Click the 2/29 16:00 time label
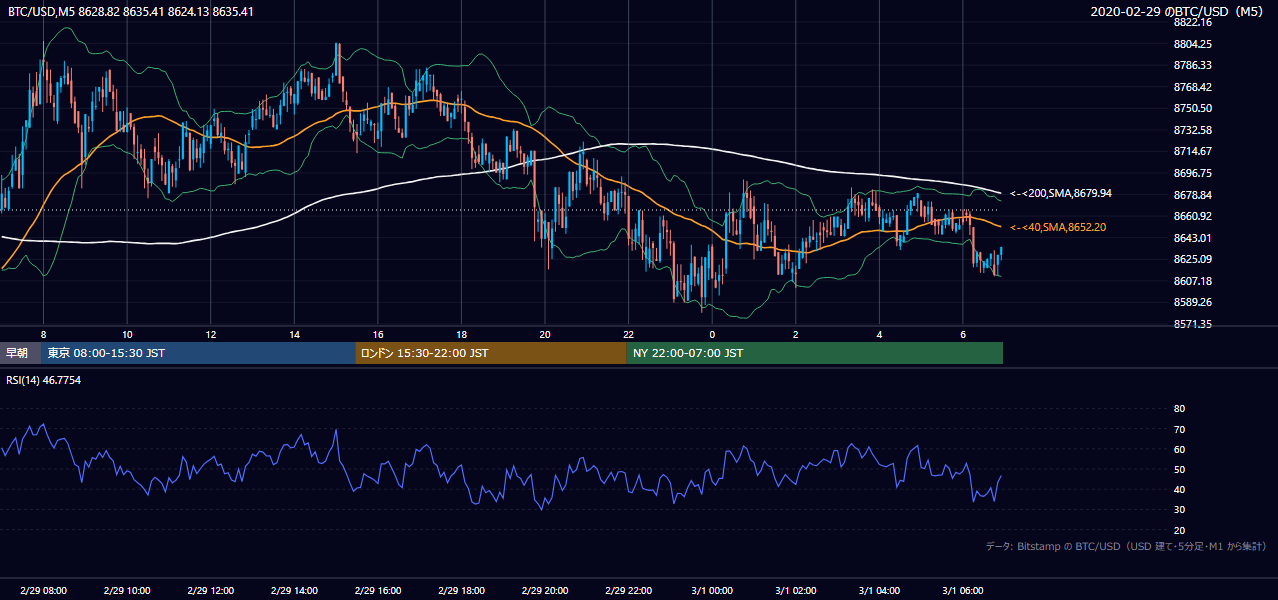 (377, 591)
